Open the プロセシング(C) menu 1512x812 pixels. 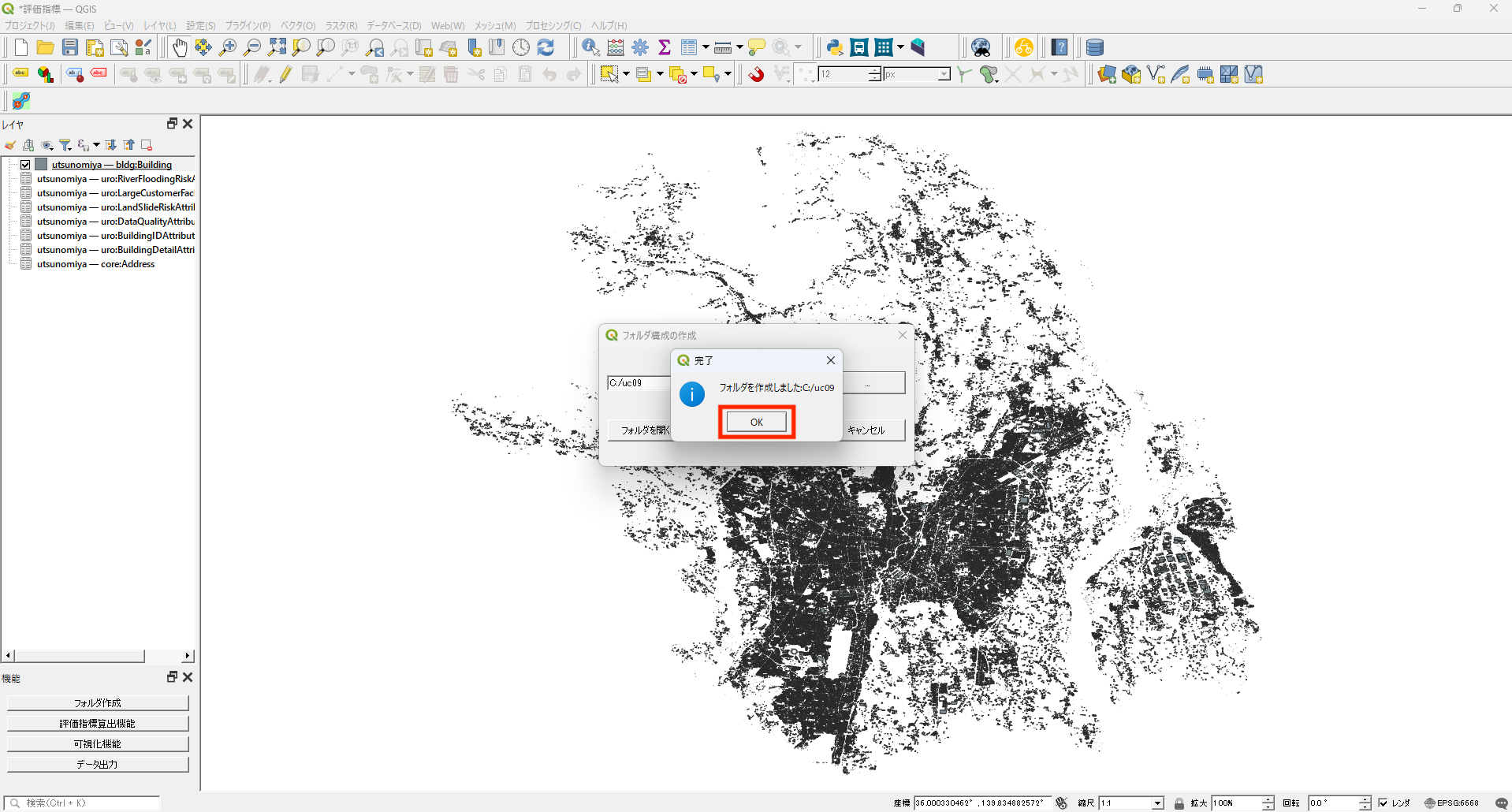pyautogui.click(x=553, y=26)
